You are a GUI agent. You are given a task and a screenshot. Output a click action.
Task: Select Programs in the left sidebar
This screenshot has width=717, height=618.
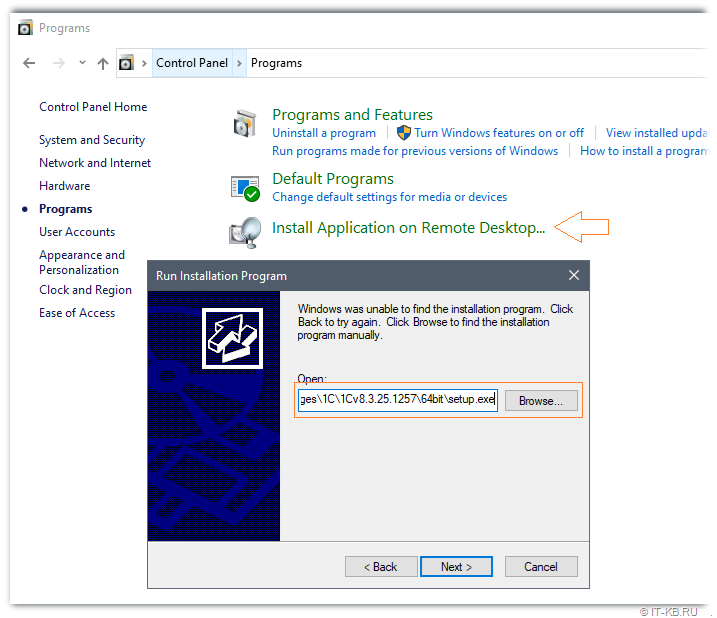pyautogui.click(x=65, y=209)
